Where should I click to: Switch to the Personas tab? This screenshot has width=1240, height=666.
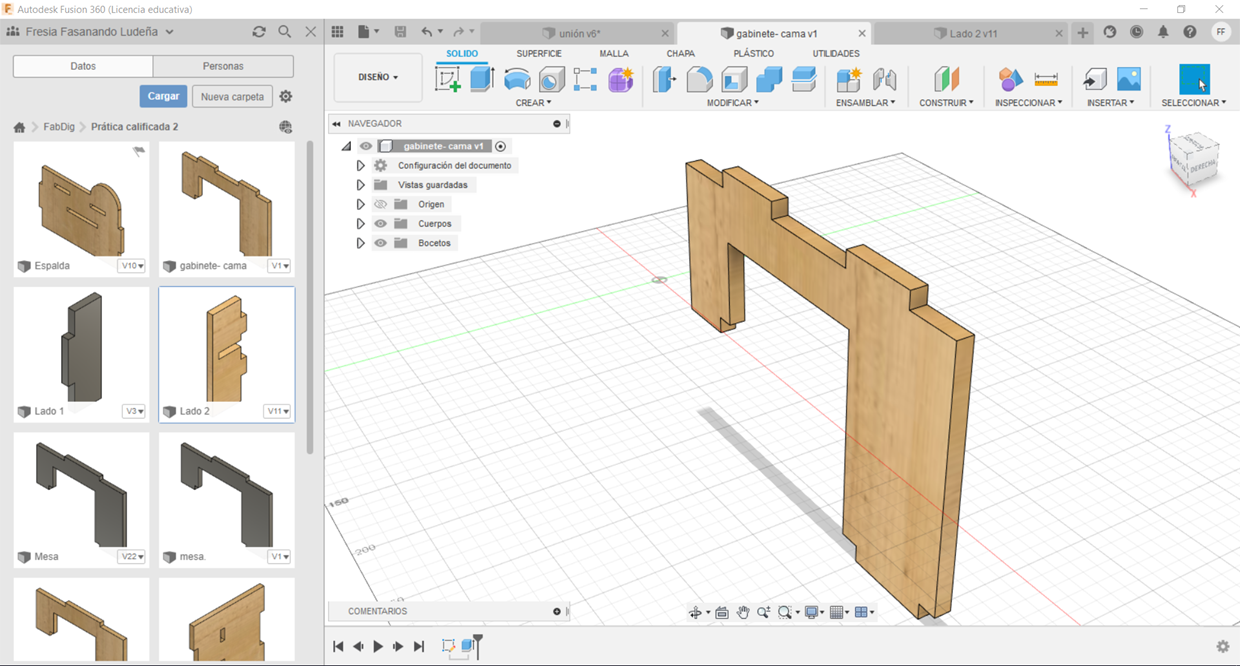tap(223, 66)
